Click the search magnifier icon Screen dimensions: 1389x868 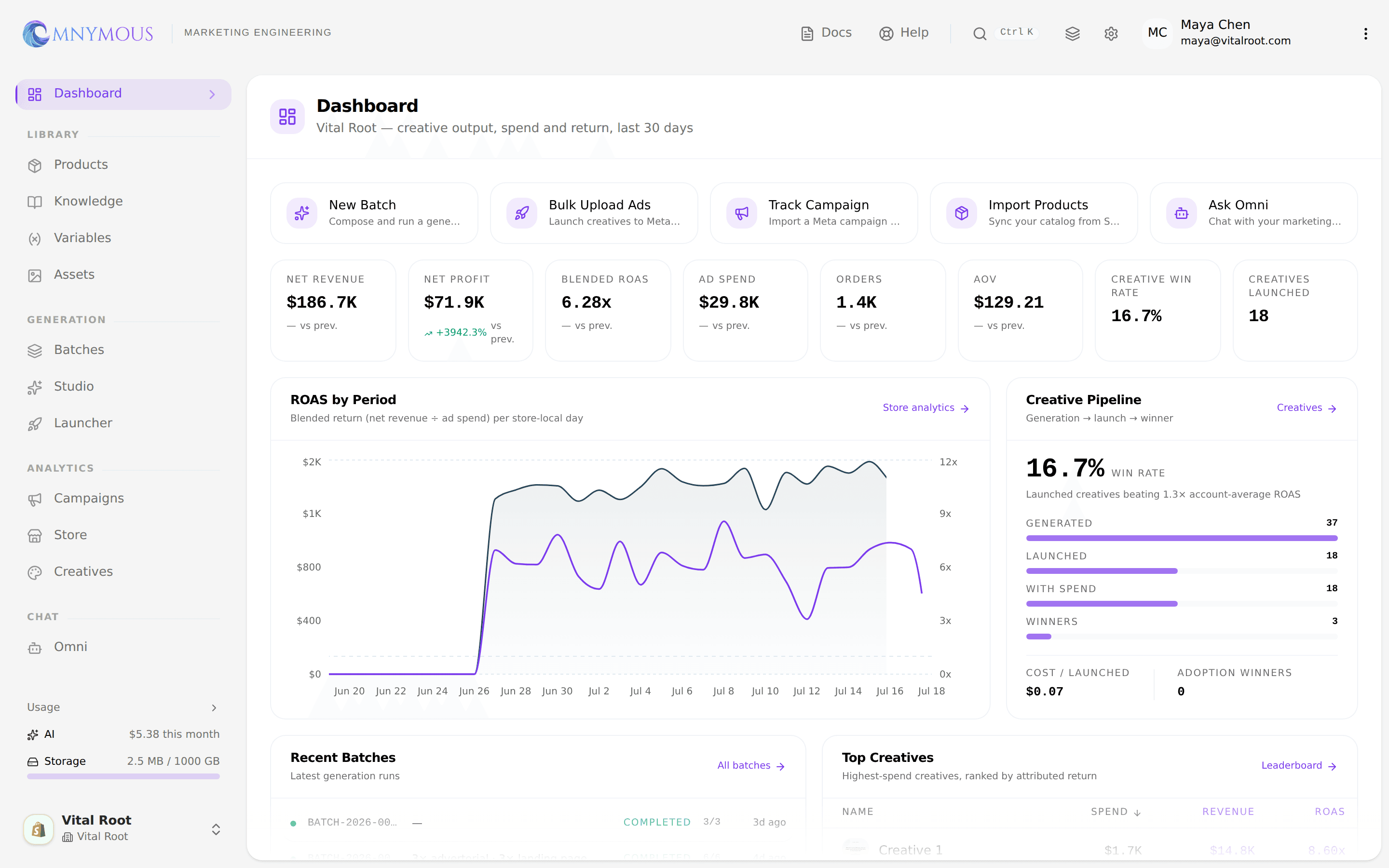(x=979, y=34)
